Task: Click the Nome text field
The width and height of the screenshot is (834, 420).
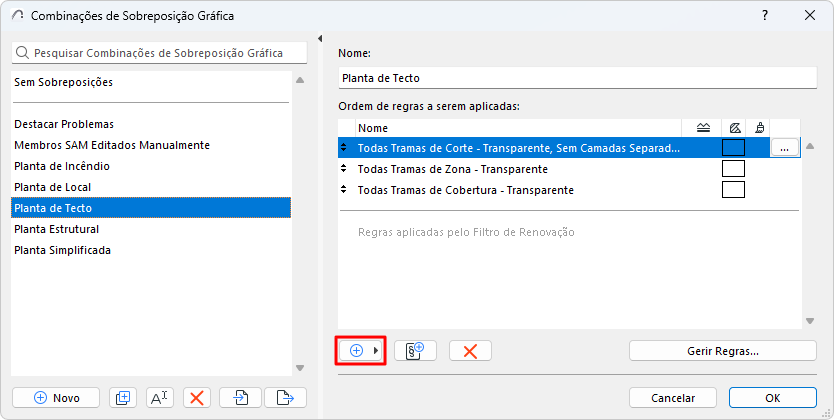Action: coord(577,77)
